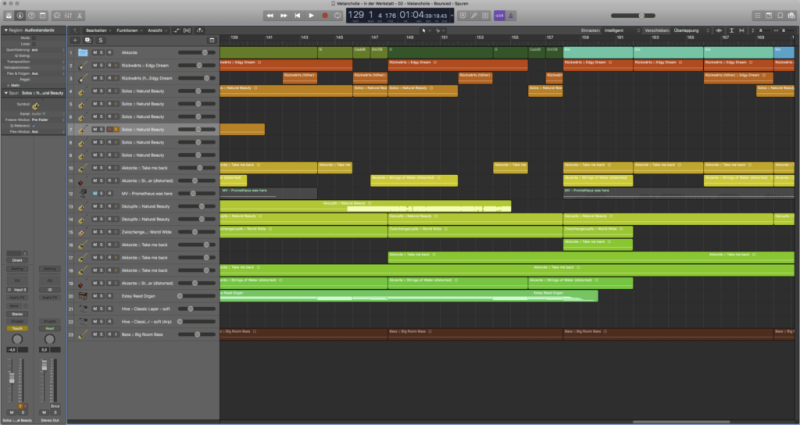Select the Estey Reed Organ track icon
This screenshot has width=800, height=425.
(83, 296)
